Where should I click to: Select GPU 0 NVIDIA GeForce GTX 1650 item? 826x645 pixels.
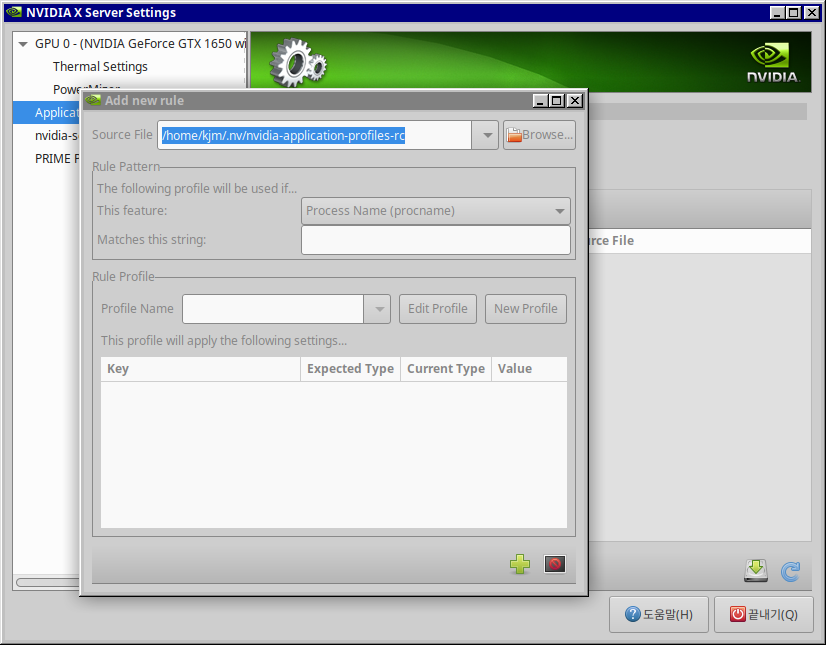[140, 44]
